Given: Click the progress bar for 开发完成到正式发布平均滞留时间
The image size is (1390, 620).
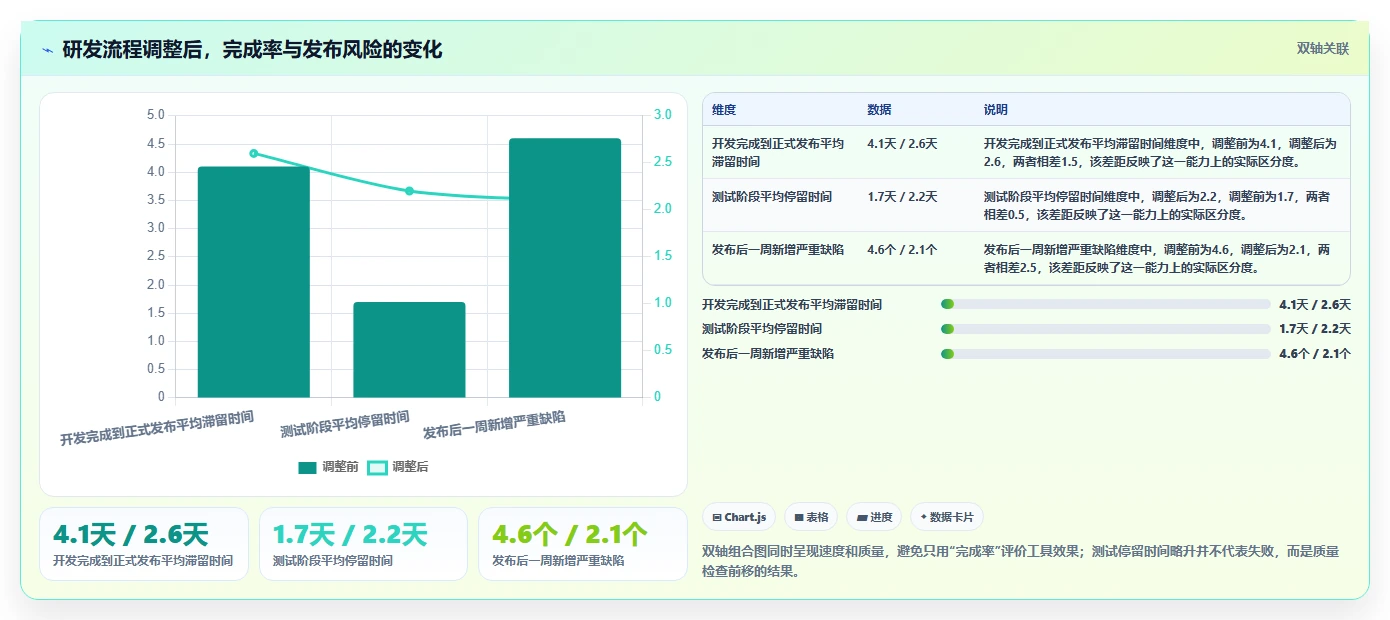Looking at the screenshot, I should click(1106, 304).
